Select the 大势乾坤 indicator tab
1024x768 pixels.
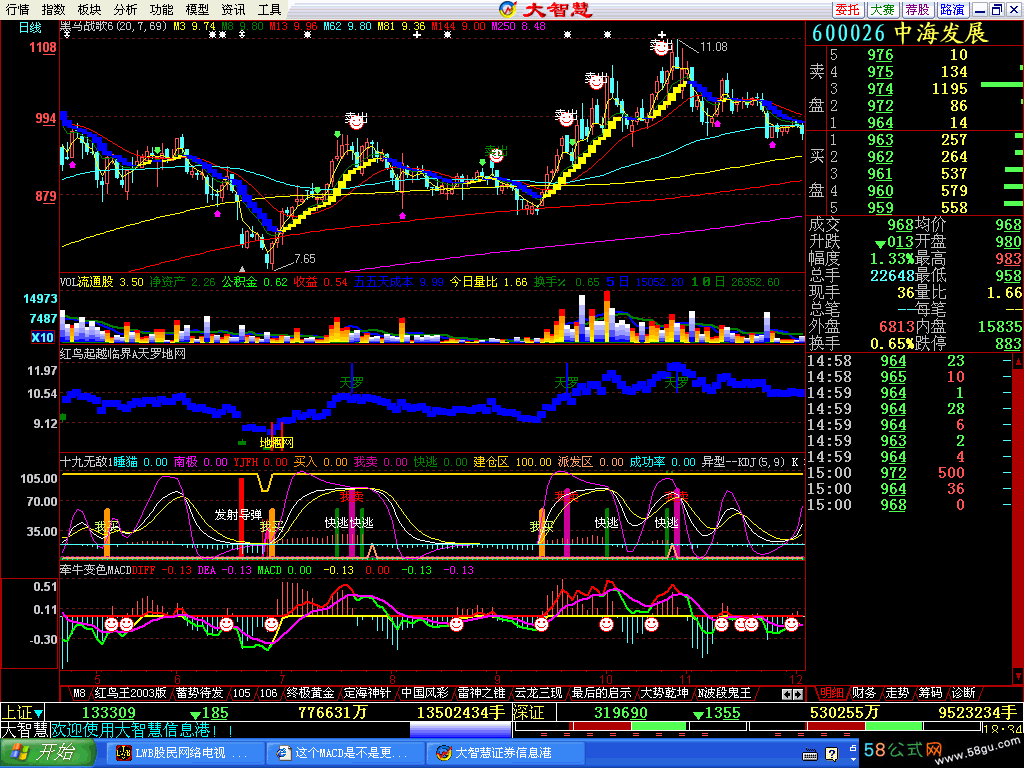[x=664, y=693]
